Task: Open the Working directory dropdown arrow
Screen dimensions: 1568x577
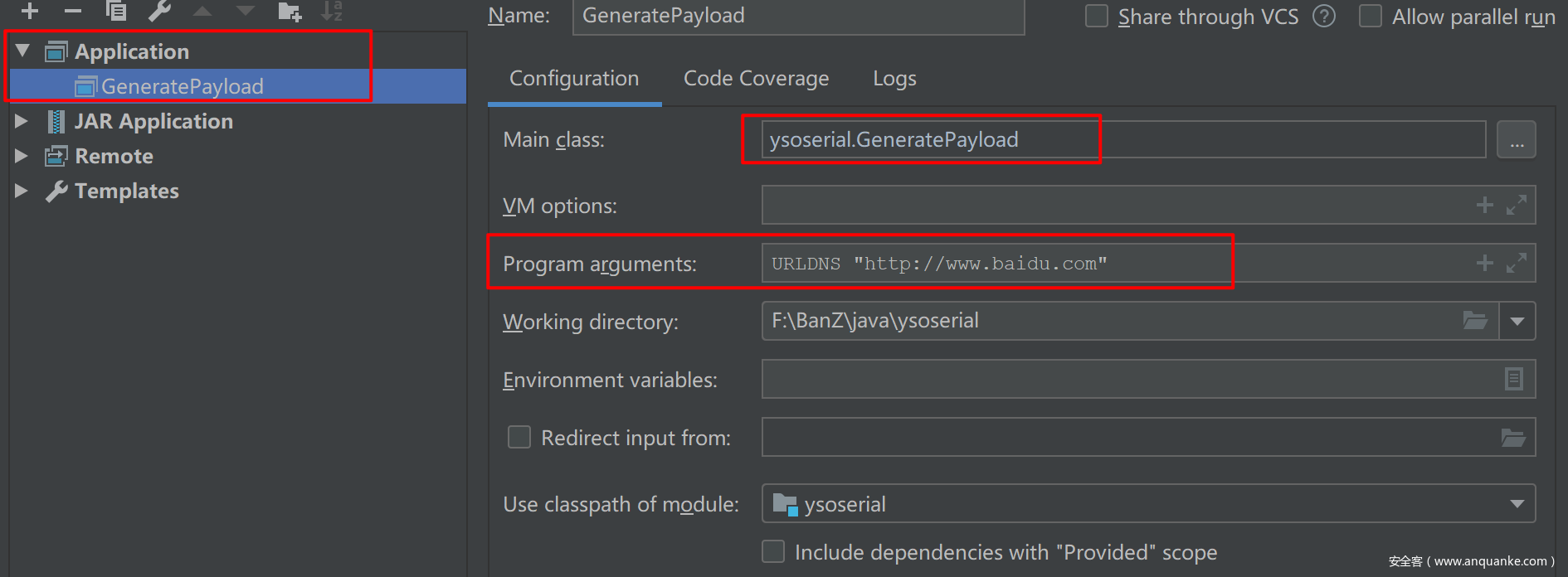Action: point(1517,322)
